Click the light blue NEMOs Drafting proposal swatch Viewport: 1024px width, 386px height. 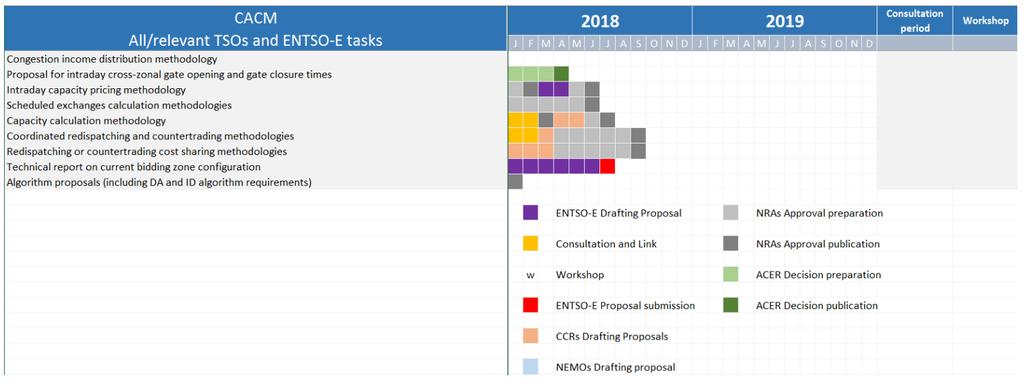530,366
